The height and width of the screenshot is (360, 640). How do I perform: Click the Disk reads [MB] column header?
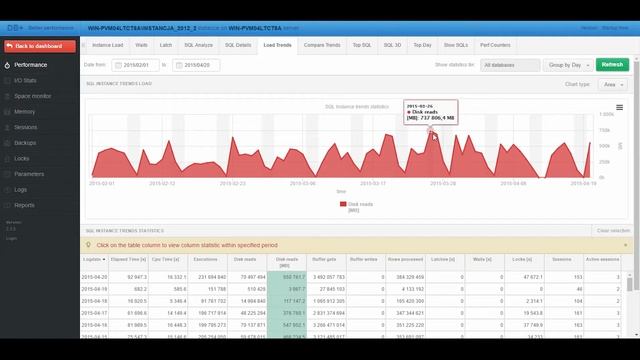[x=287, y=262]
